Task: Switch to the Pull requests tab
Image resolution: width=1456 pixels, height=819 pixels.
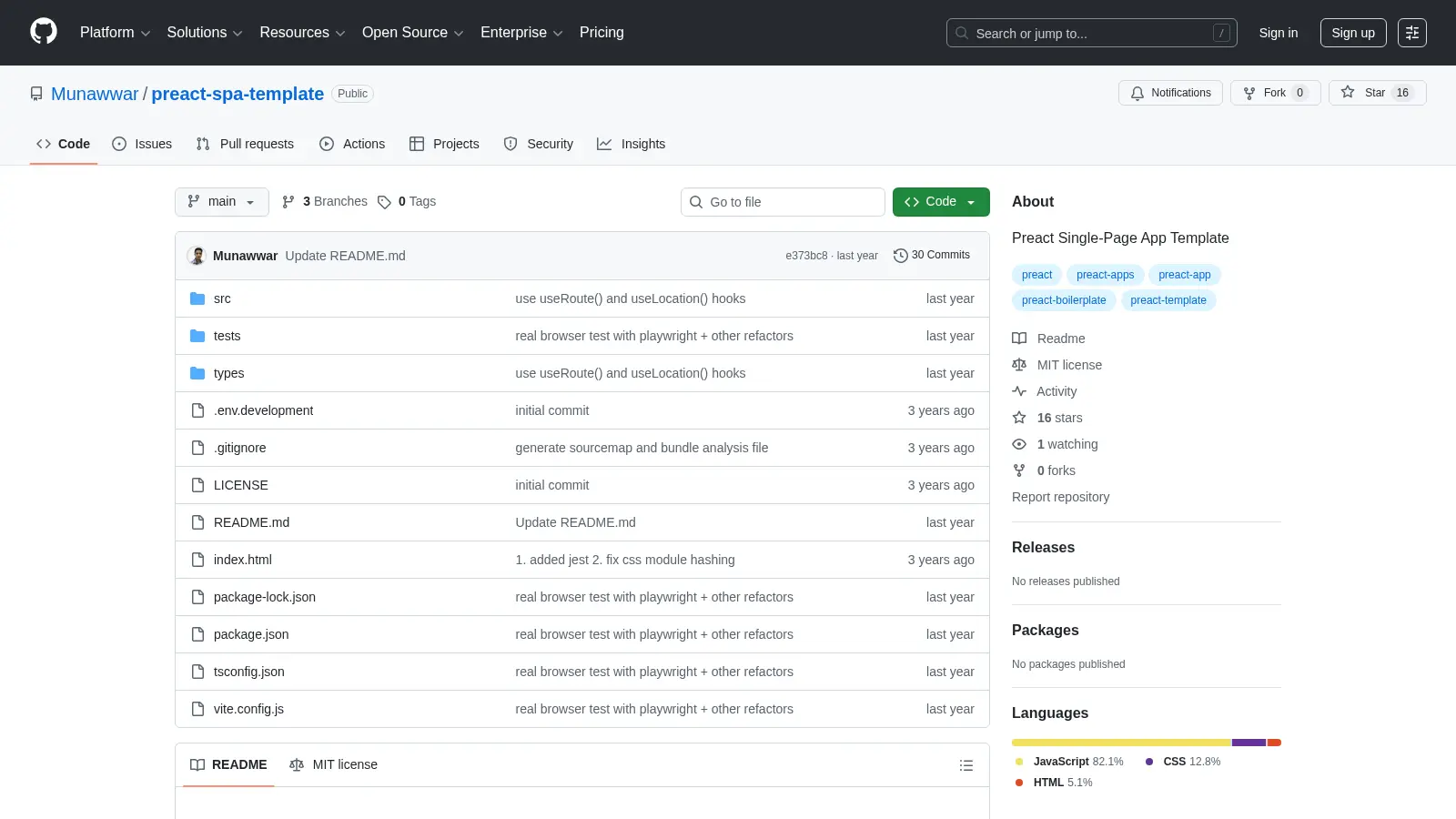Action: click(245, 144)
